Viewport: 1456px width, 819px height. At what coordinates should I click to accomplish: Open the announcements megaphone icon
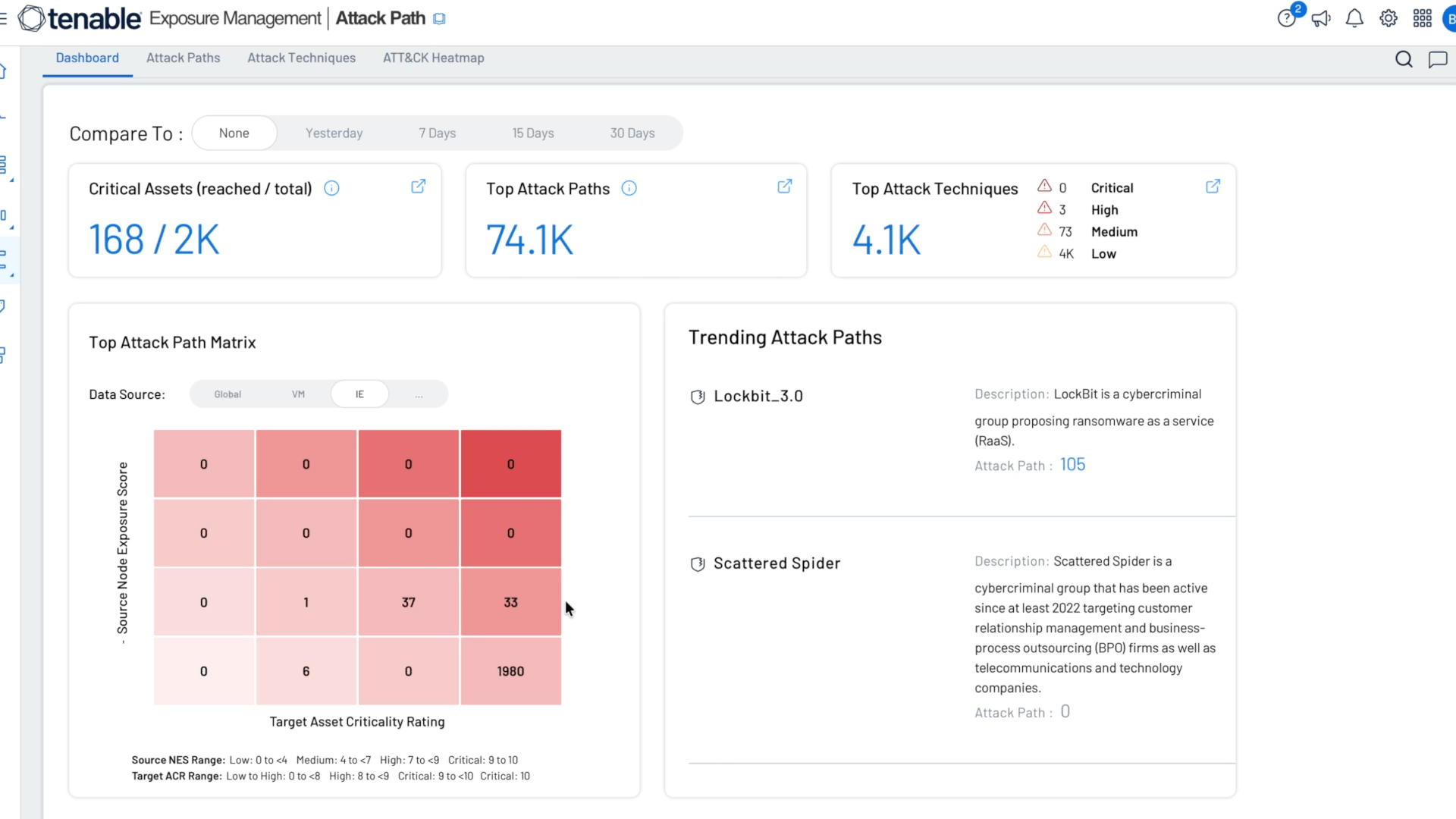1321,18
